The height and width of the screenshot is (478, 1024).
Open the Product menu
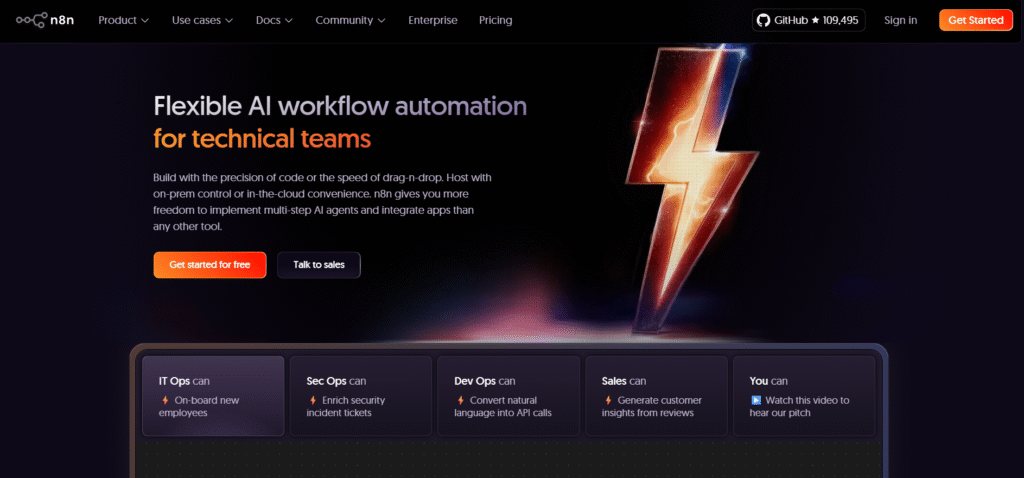[x=123, y=20]
